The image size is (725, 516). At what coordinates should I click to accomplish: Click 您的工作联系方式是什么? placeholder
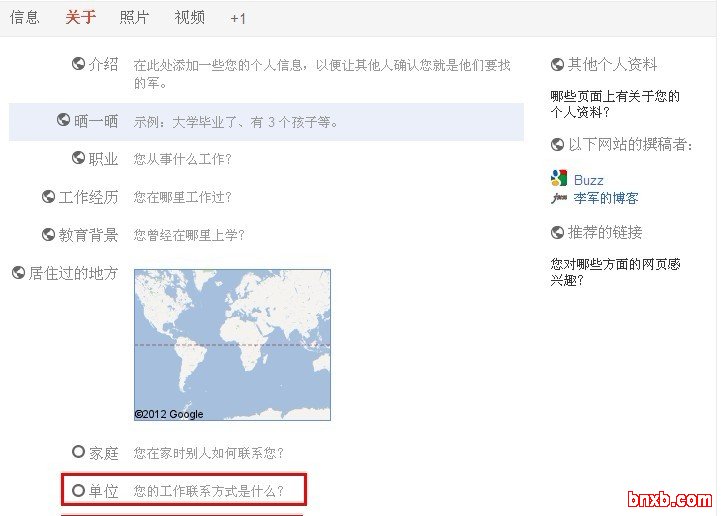(x=209, y=491)
